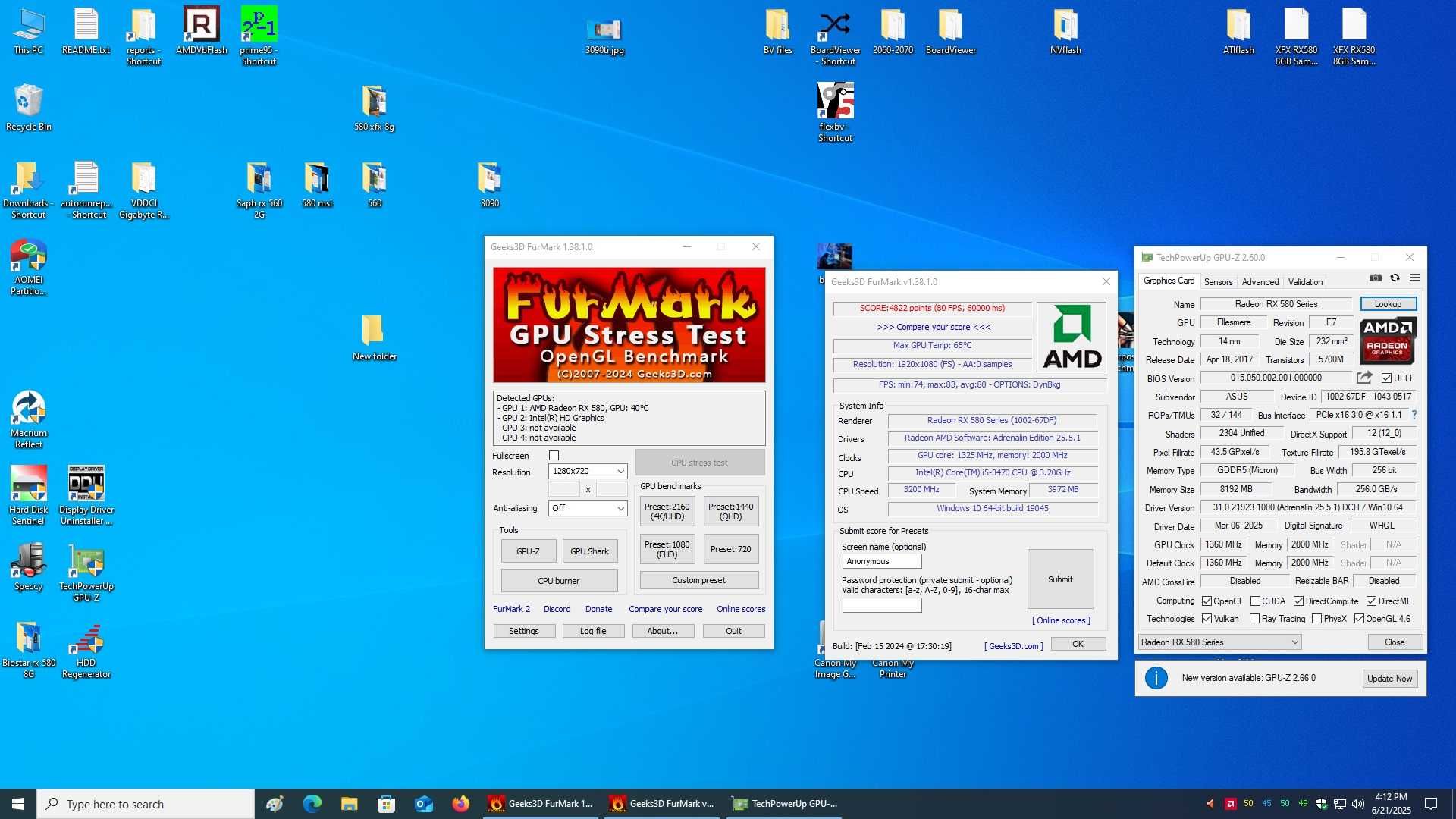Open the Geeks3D.com link in score window
This screenshot has width=1456, height=819.
point(1013,646)
